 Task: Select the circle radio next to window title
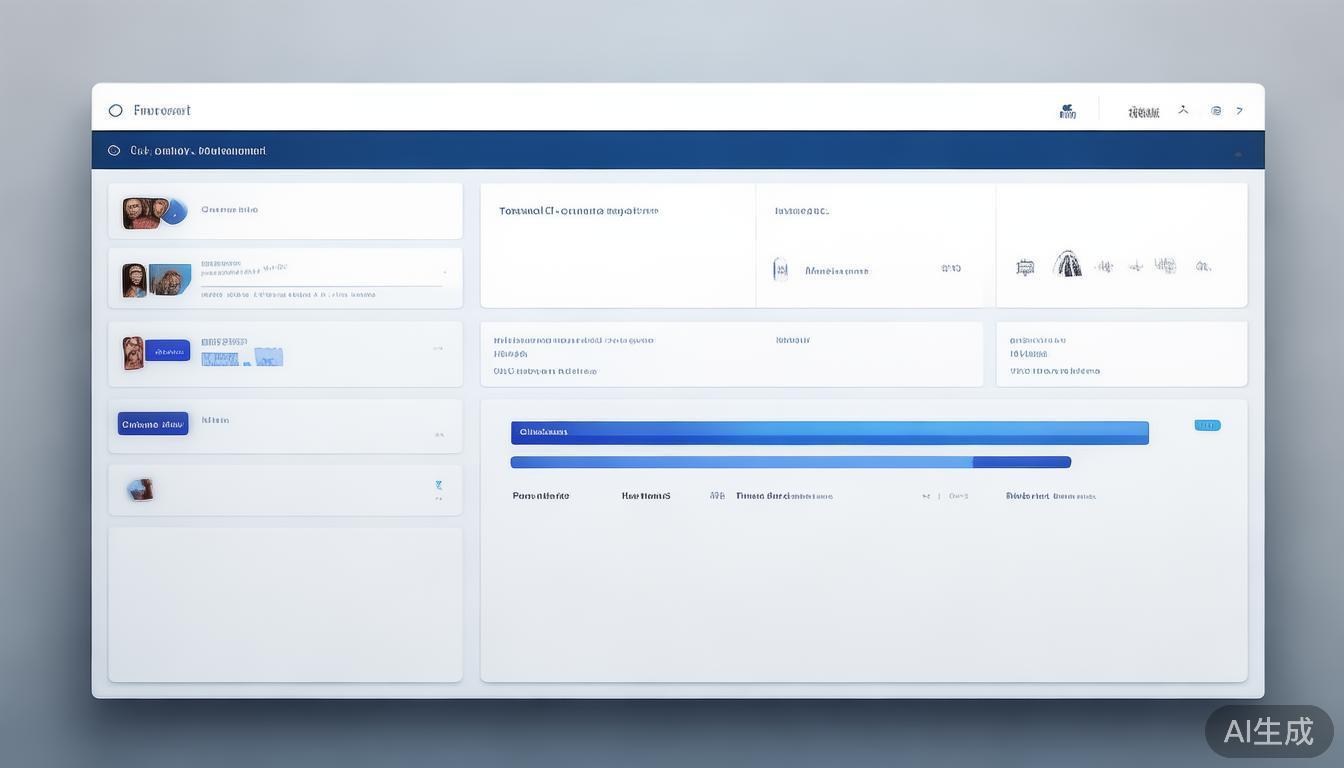(115, 111)
